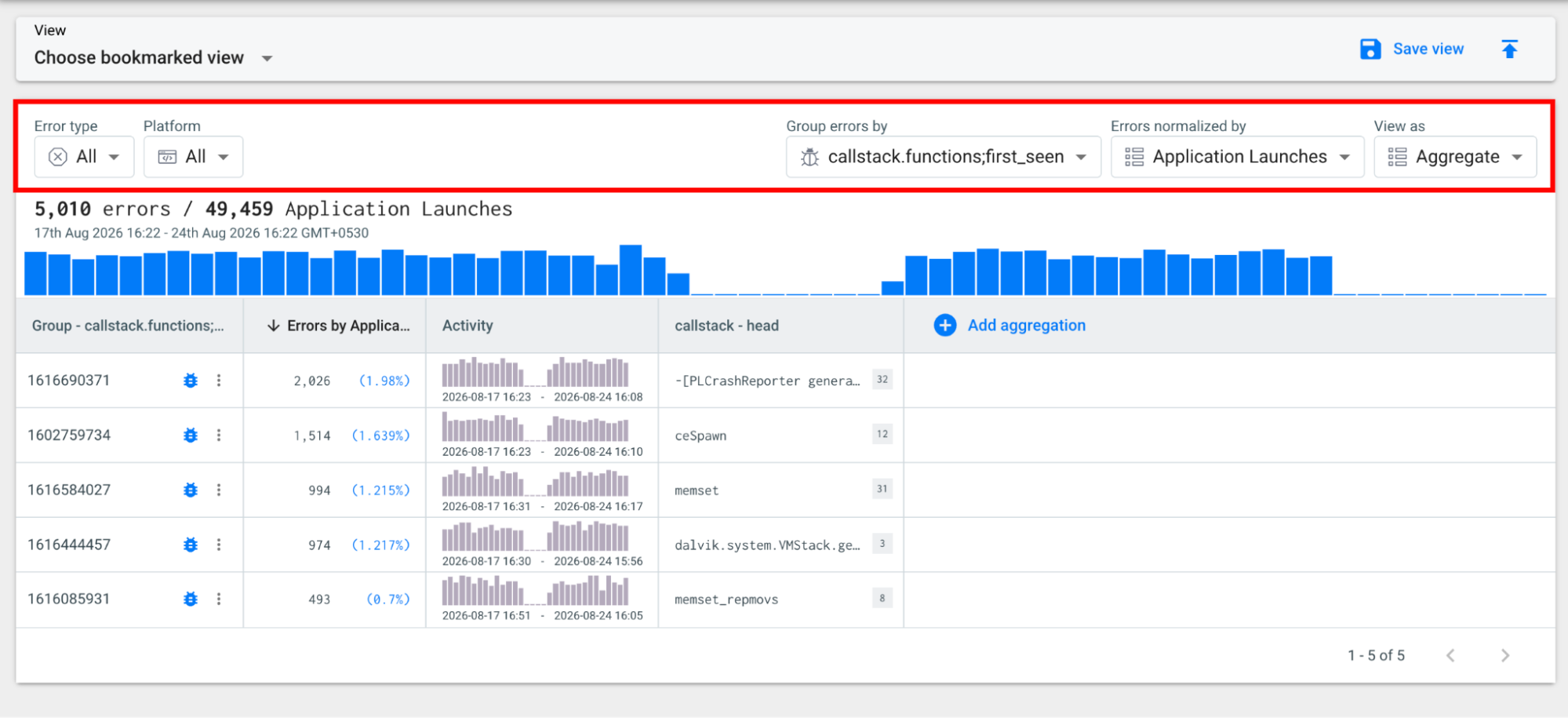Click the Errors by Applica... column header text
Screen dimensions: 1568x718
[x=348, y=326]
